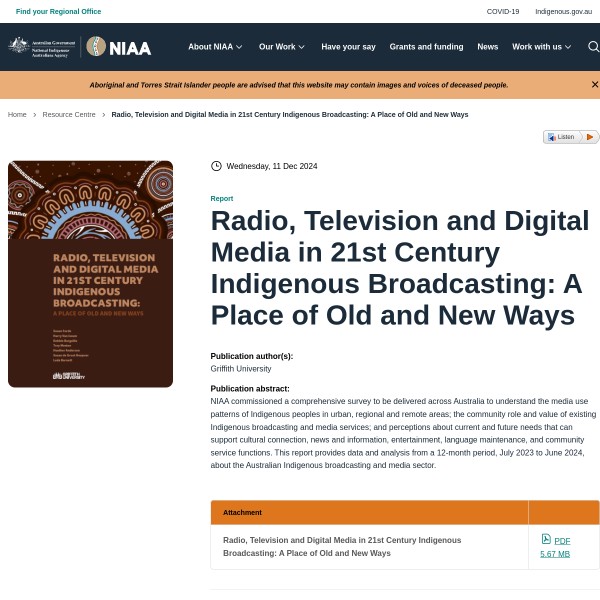This screenshot has height=600, width=600.
Task: Open the search magnifier icon
Action: (x=593, y=46)
